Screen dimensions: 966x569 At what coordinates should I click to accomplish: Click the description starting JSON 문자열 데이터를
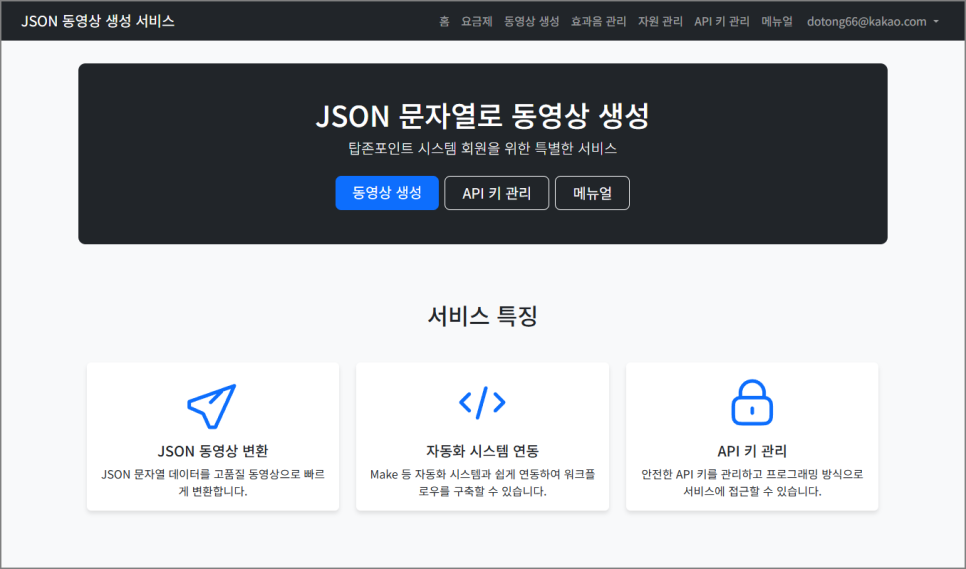point(213,483)
